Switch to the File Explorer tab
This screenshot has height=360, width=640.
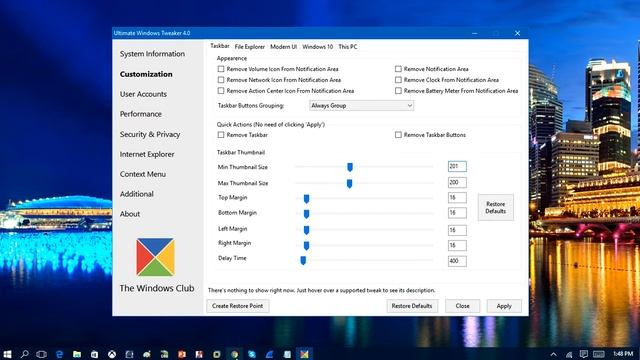[250, 47]
